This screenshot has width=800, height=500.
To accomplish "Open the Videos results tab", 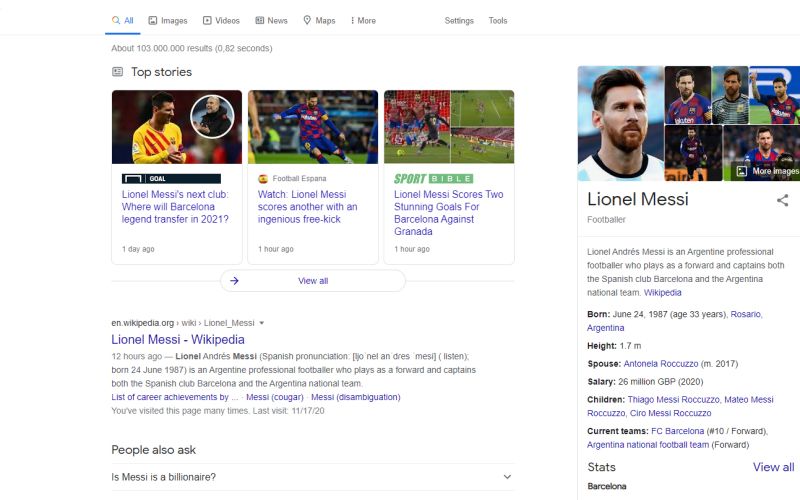I will point(221,20).
